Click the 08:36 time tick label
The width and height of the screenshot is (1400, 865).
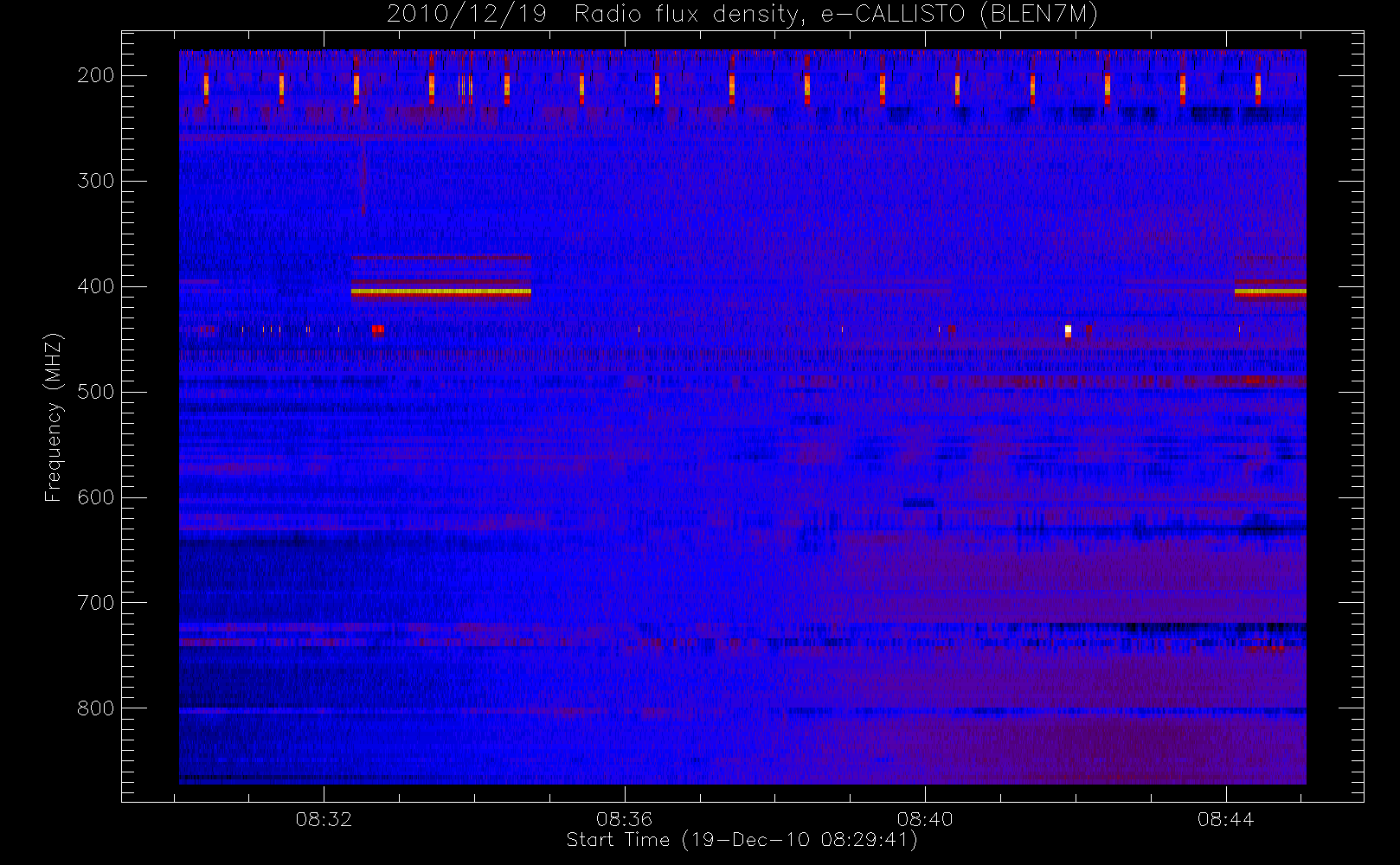tap(625, 819)
